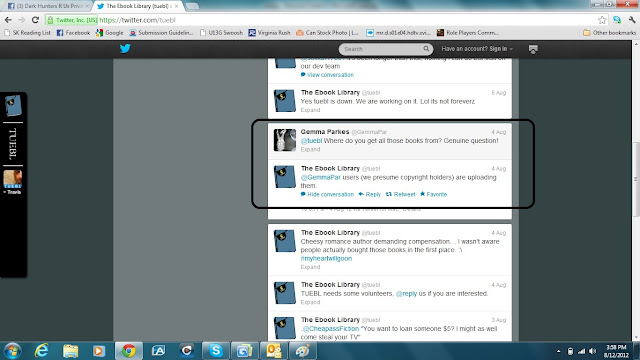
Task: Expand Gemma Parkes tweet
Action: click(310, 149)
